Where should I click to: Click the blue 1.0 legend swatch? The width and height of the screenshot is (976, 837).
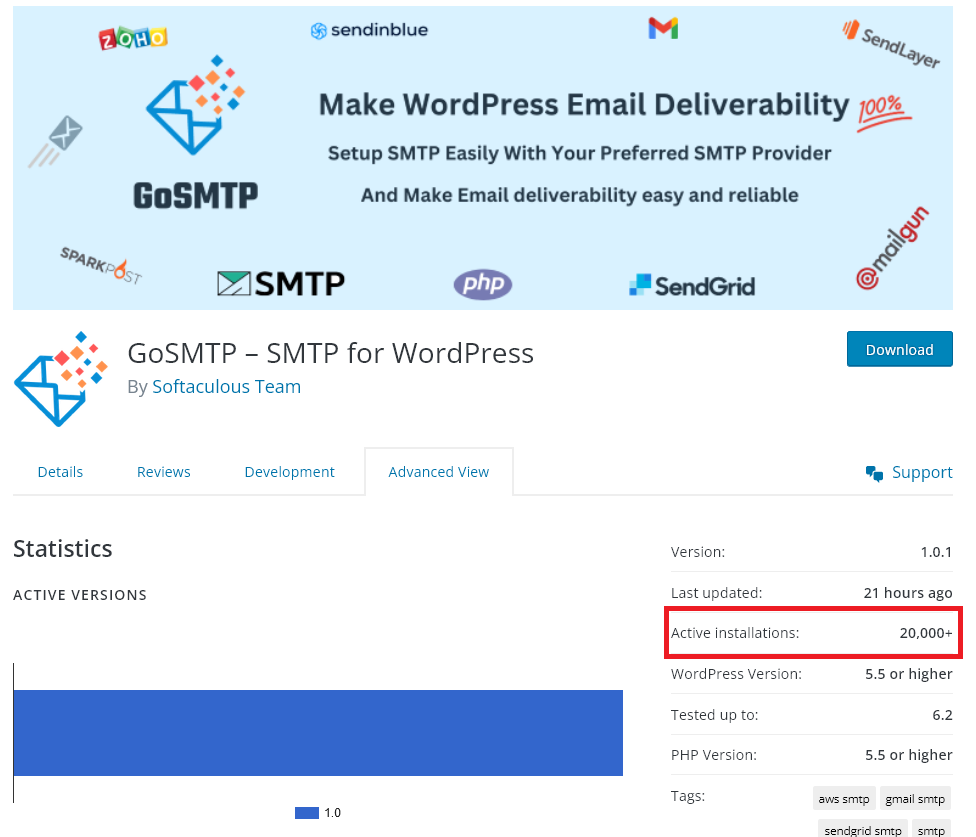point(306,813)
